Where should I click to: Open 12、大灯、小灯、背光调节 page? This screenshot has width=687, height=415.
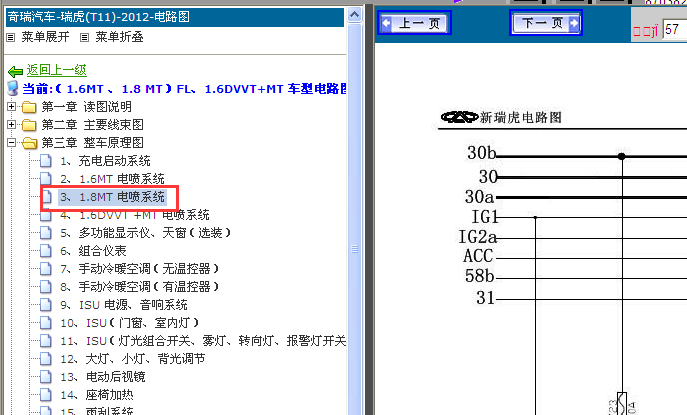[132, 359]
